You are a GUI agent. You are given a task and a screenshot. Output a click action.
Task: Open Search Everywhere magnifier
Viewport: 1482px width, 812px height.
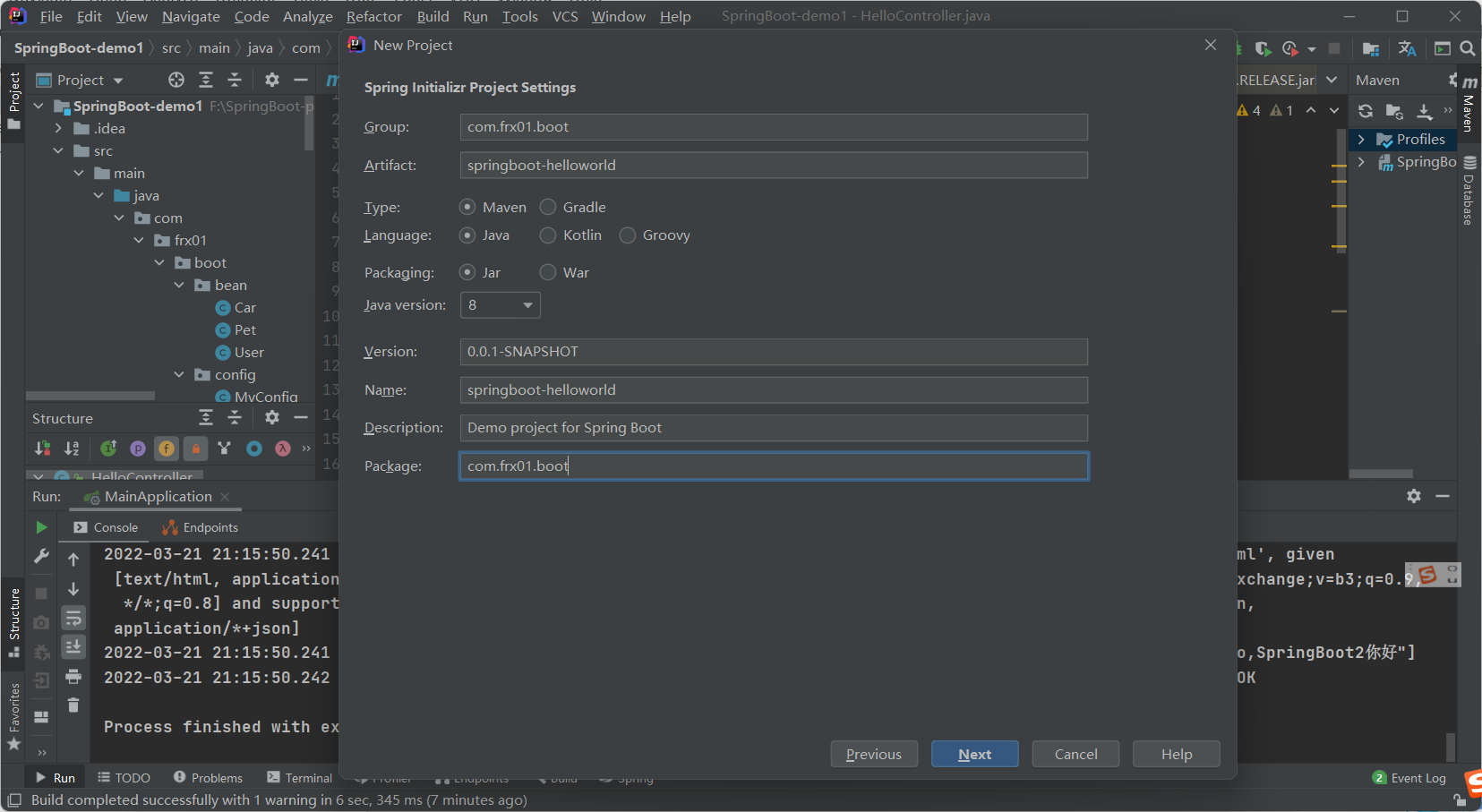click(1467, 48)
